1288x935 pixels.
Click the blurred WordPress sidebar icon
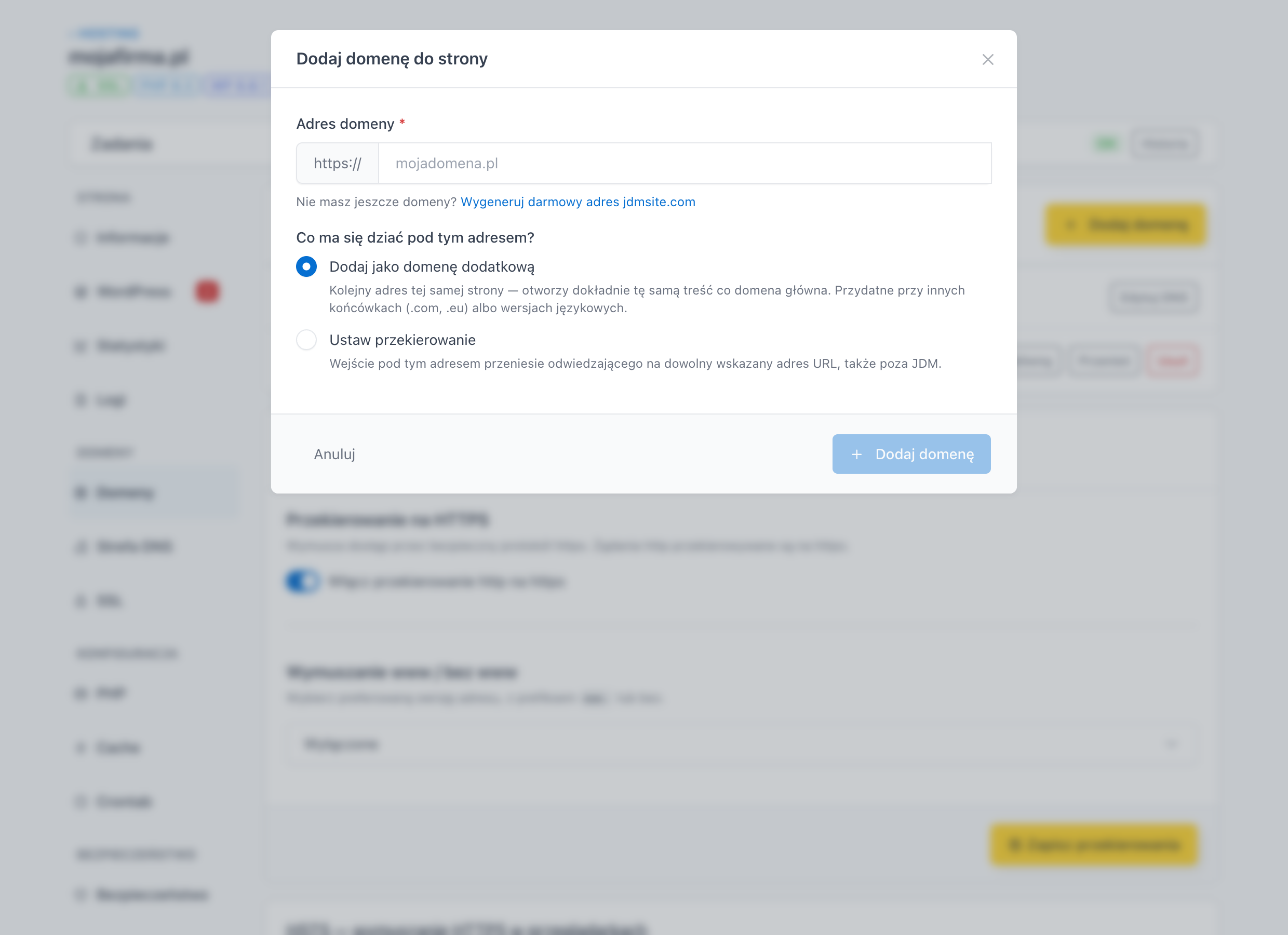tap(81, 292)
